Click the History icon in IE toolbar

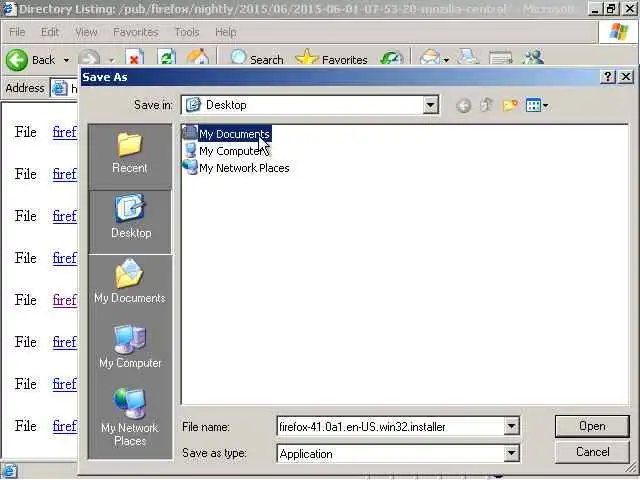(391, 58)
